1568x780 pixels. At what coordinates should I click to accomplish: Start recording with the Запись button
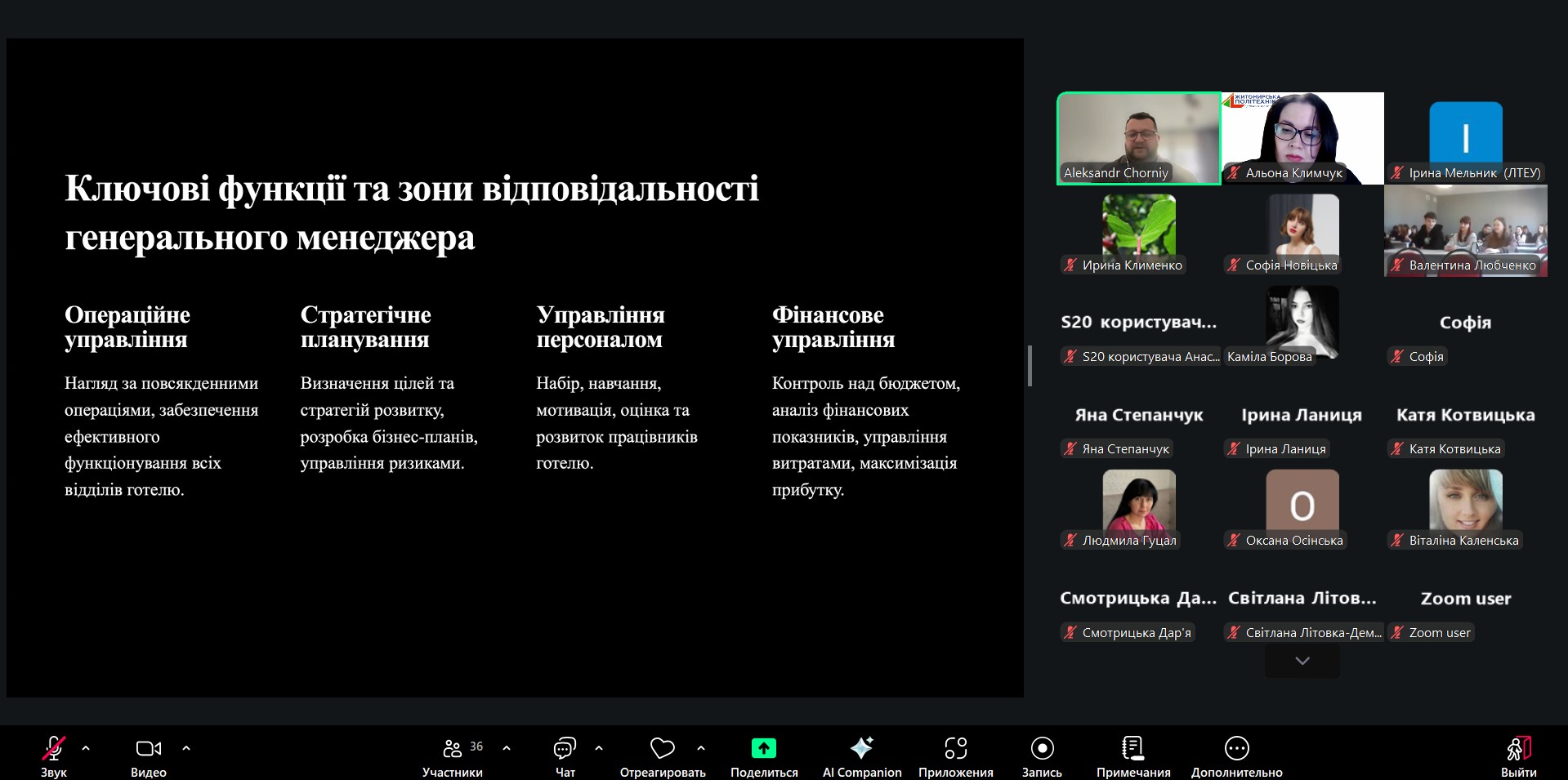[1042, 748]
